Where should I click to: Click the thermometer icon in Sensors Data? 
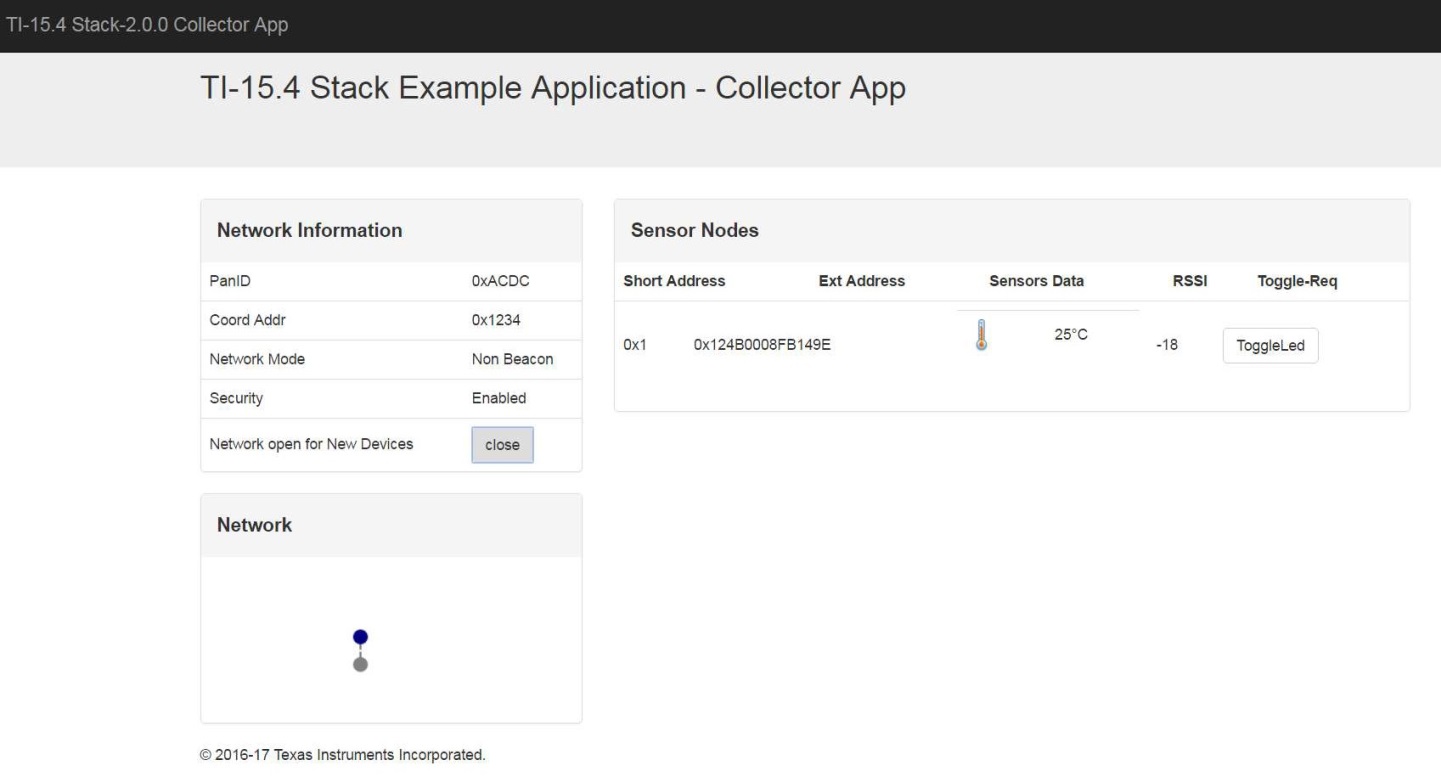981,335
